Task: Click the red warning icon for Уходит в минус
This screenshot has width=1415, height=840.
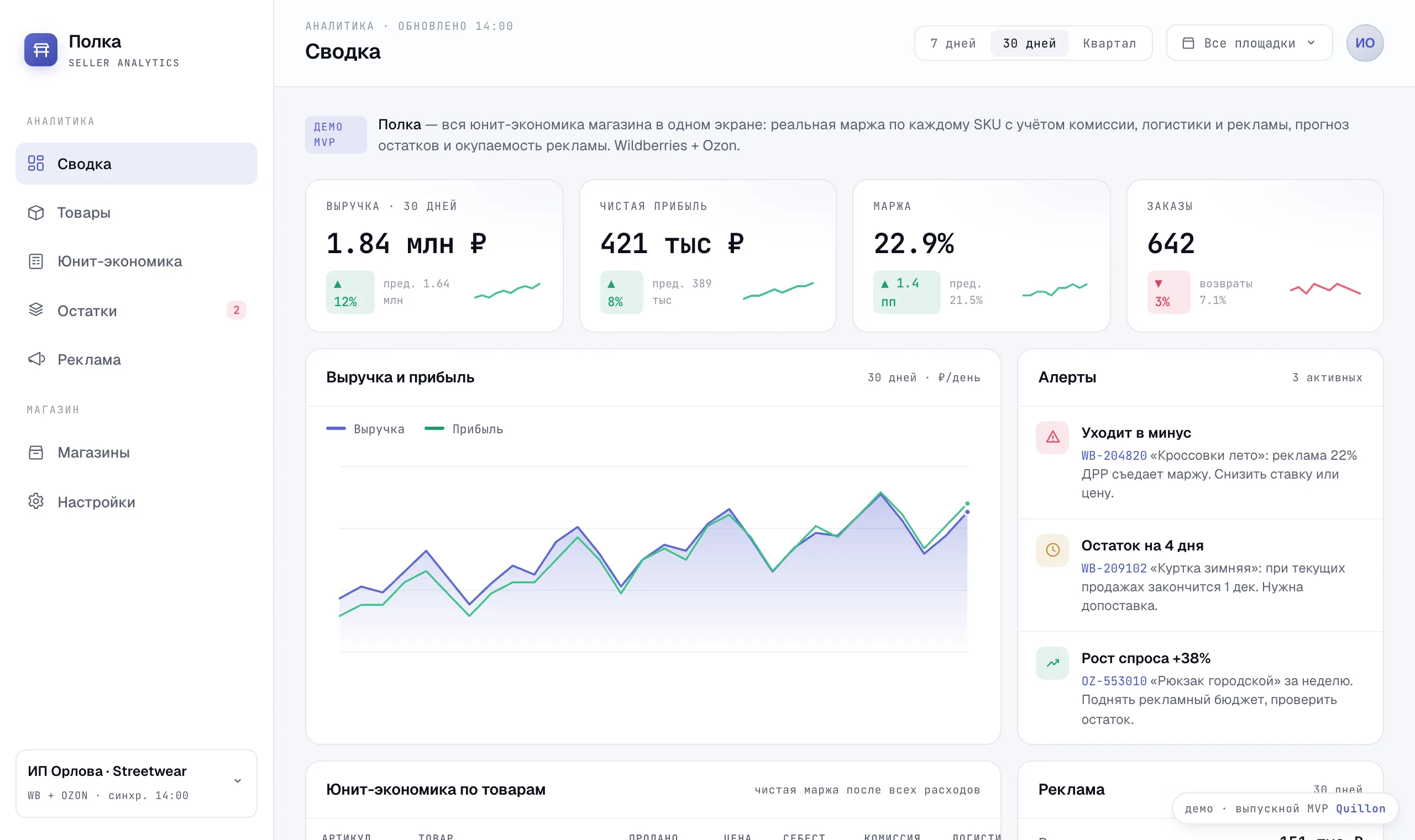Action: coord(1052,437)
